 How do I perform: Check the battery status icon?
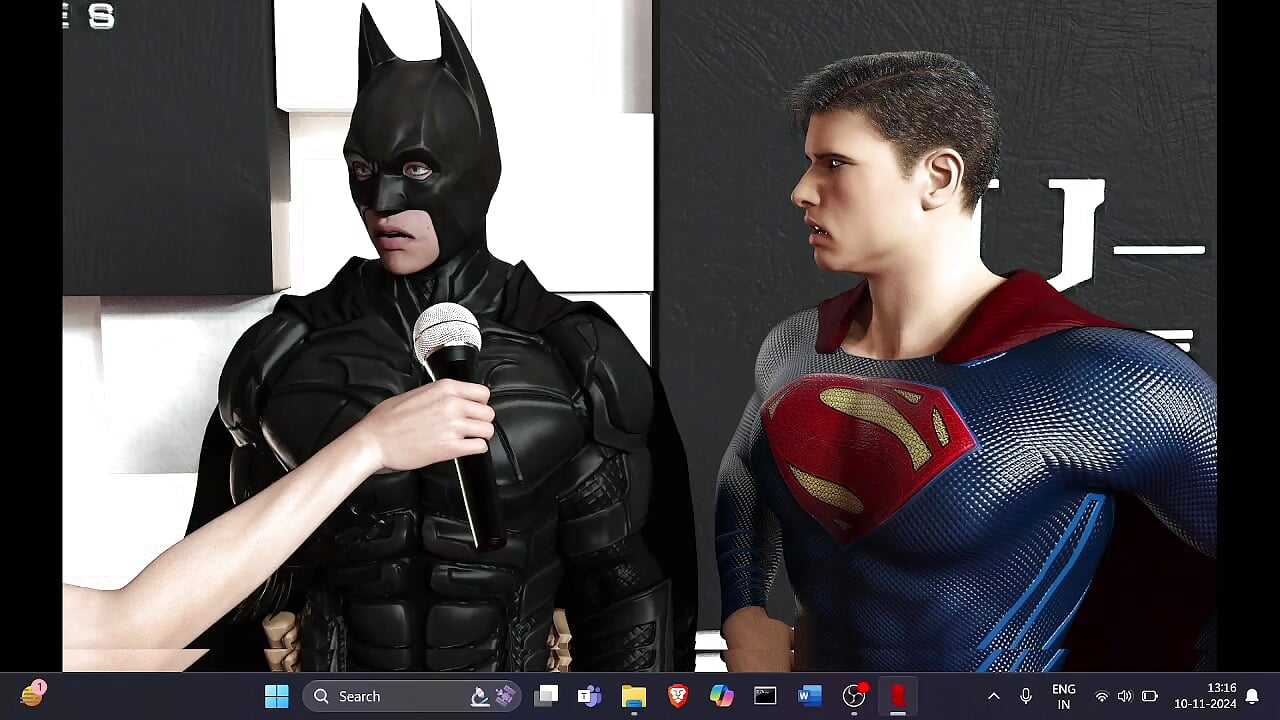(1149, 696)
